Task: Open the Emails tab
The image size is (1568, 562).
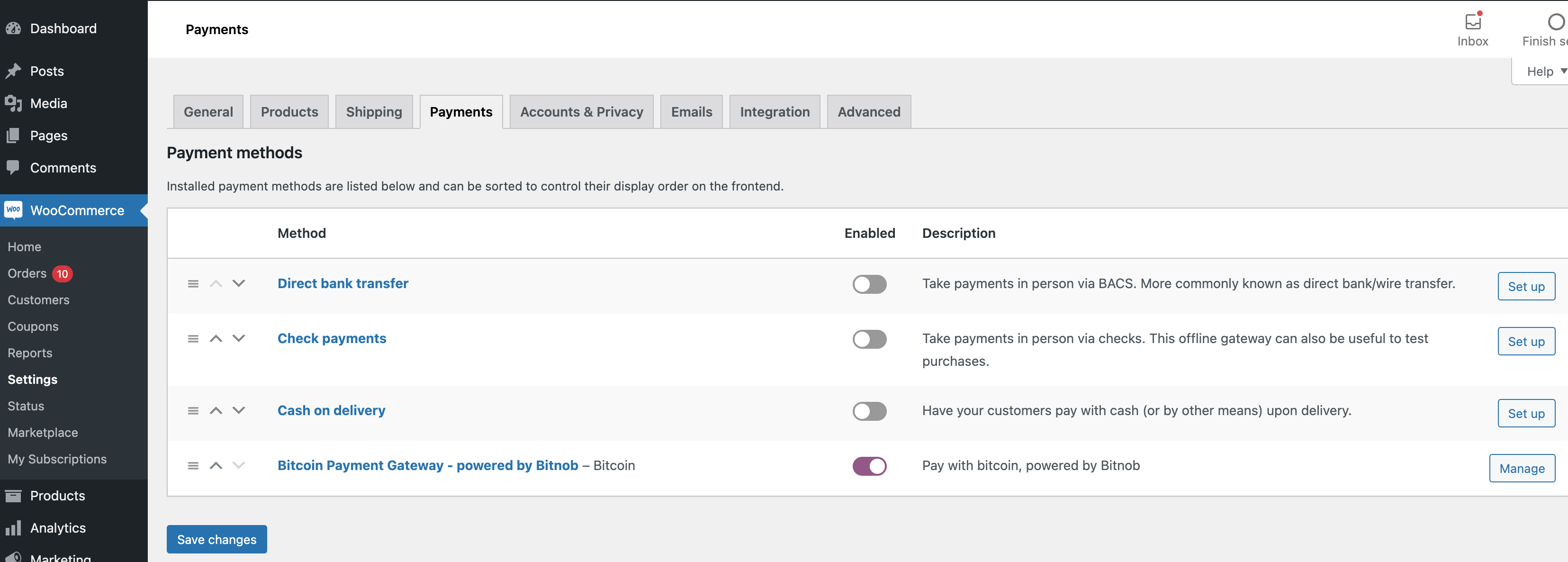Action: [692, 112]
